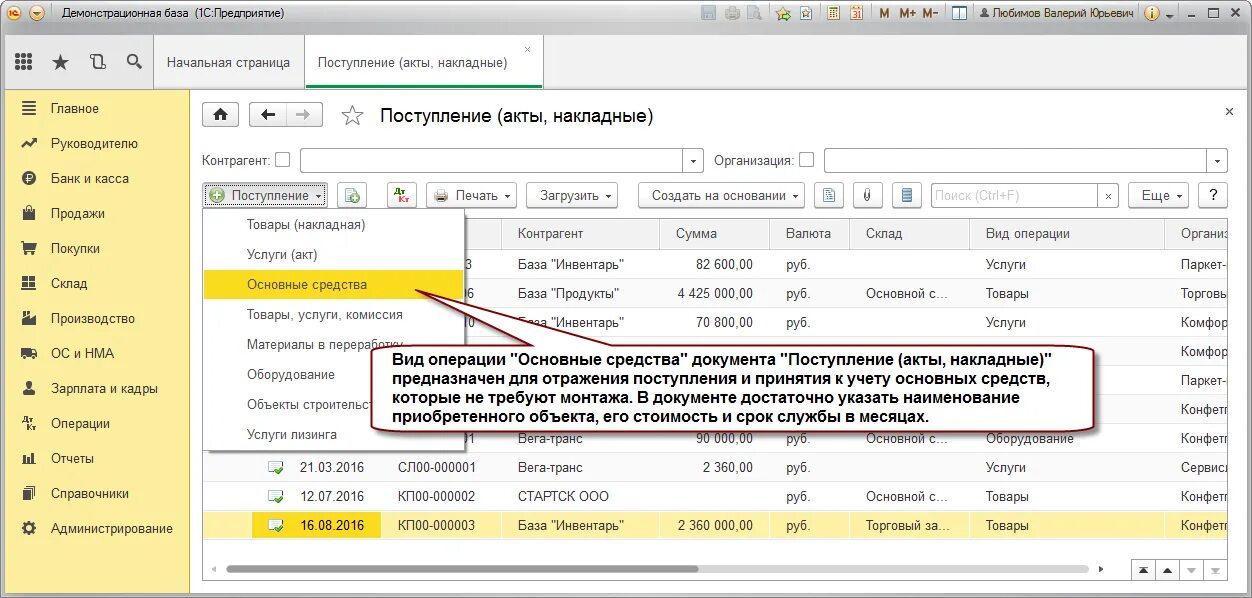Toggle the window panel layout icon
Screen dimensions: 1252x598
(959, 13)
